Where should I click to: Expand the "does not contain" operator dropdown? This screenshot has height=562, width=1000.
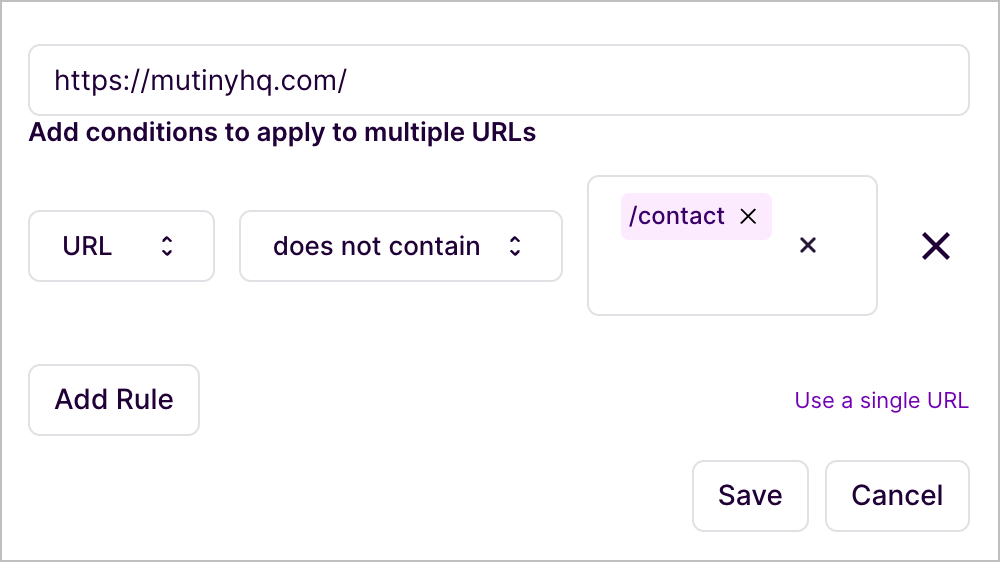pyautogui.click(x=400, y=246)
